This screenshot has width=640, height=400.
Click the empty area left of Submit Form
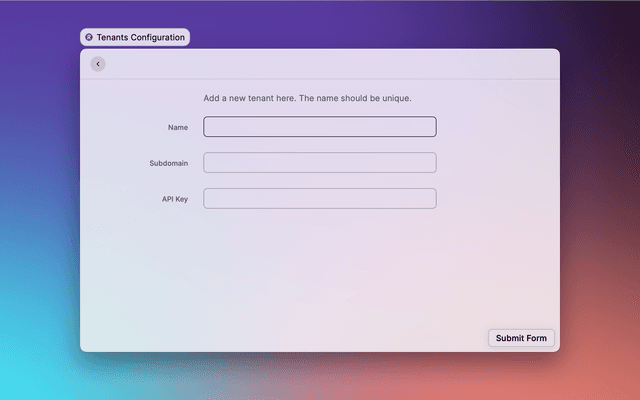(300, 338)
